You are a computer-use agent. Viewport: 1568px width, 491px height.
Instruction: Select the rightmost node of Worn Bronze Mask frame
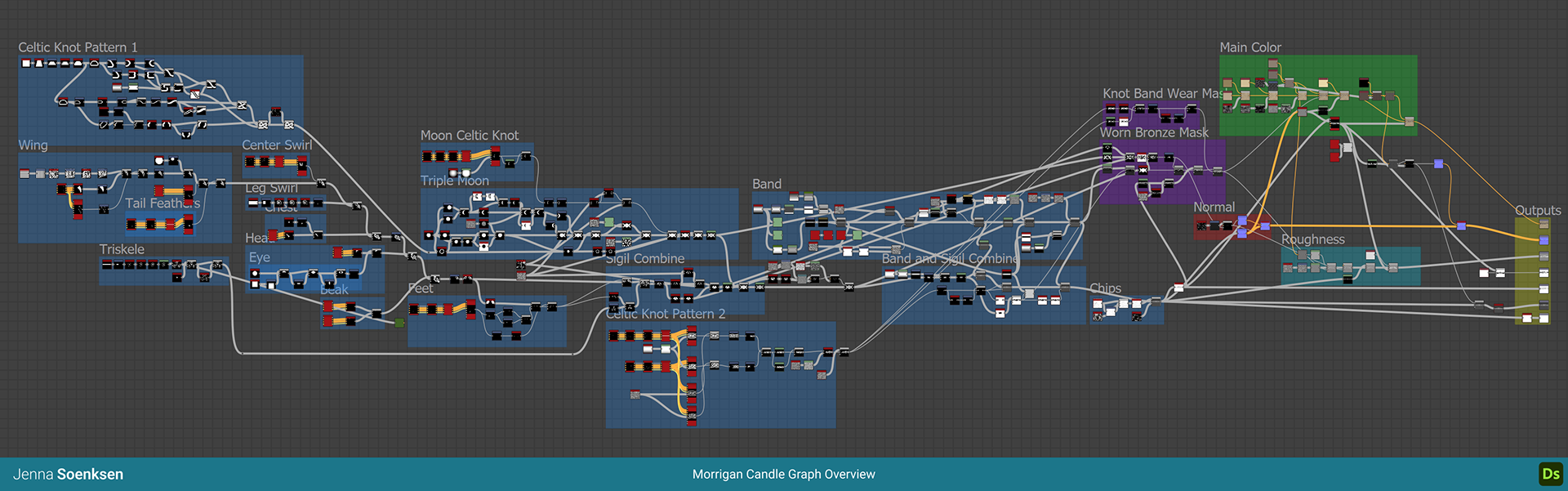click(x=1217, y=171)
